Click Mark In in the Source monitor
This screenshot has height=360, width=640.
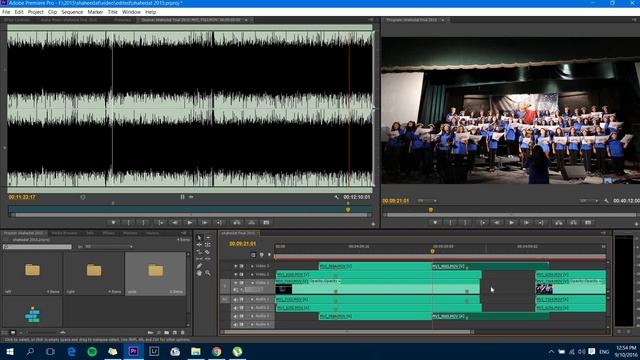tap(129, 223)
